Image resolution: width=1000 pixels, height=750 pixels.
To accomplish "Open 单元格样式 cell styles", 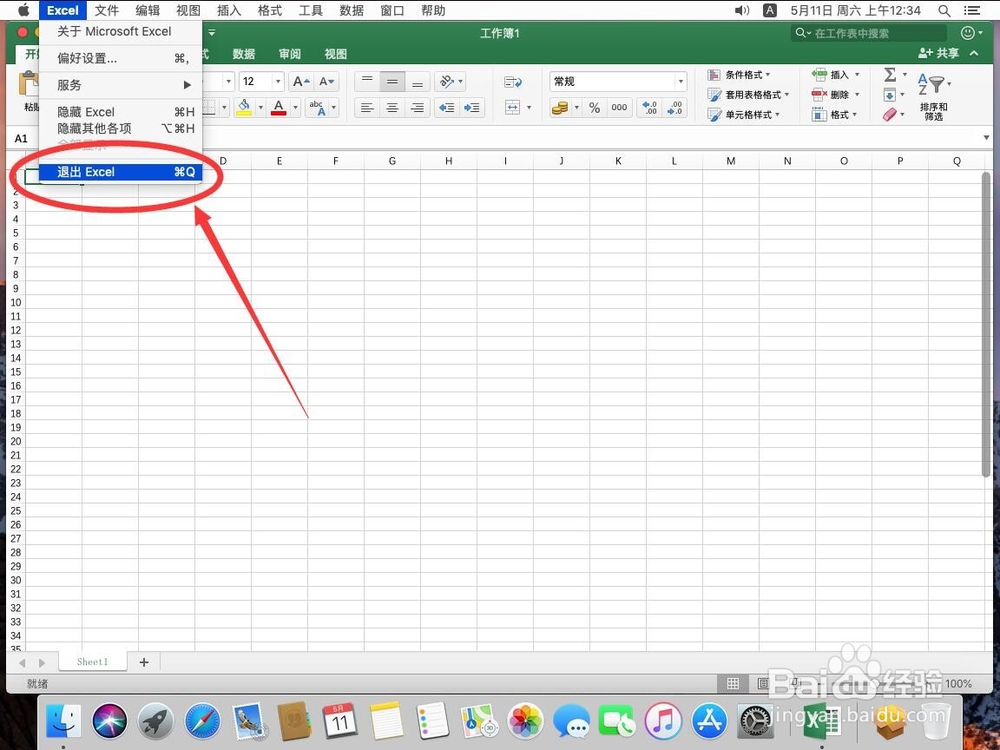I will point(744,115).
